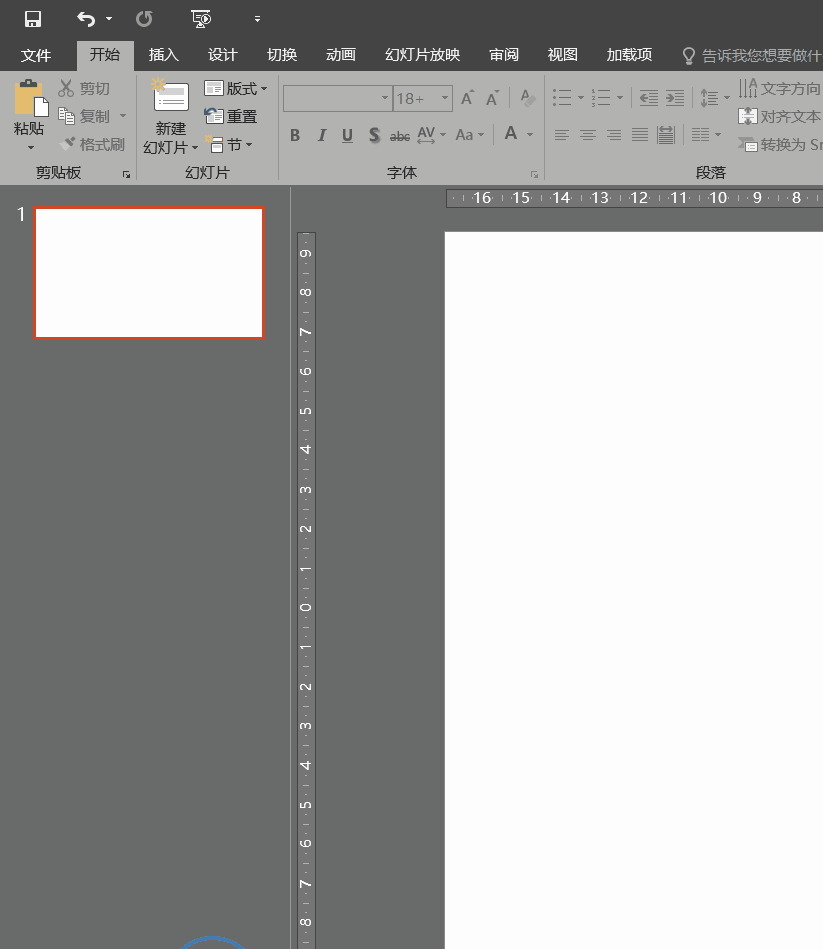The image size is (823, 949).
Task: Click the Increase Font Size icon
Action: tap(468, 98)
